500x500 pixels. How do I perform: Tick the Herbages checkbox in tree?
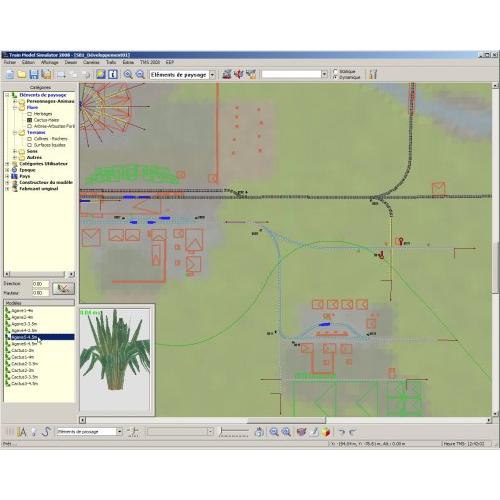click(x=29, y=114)
